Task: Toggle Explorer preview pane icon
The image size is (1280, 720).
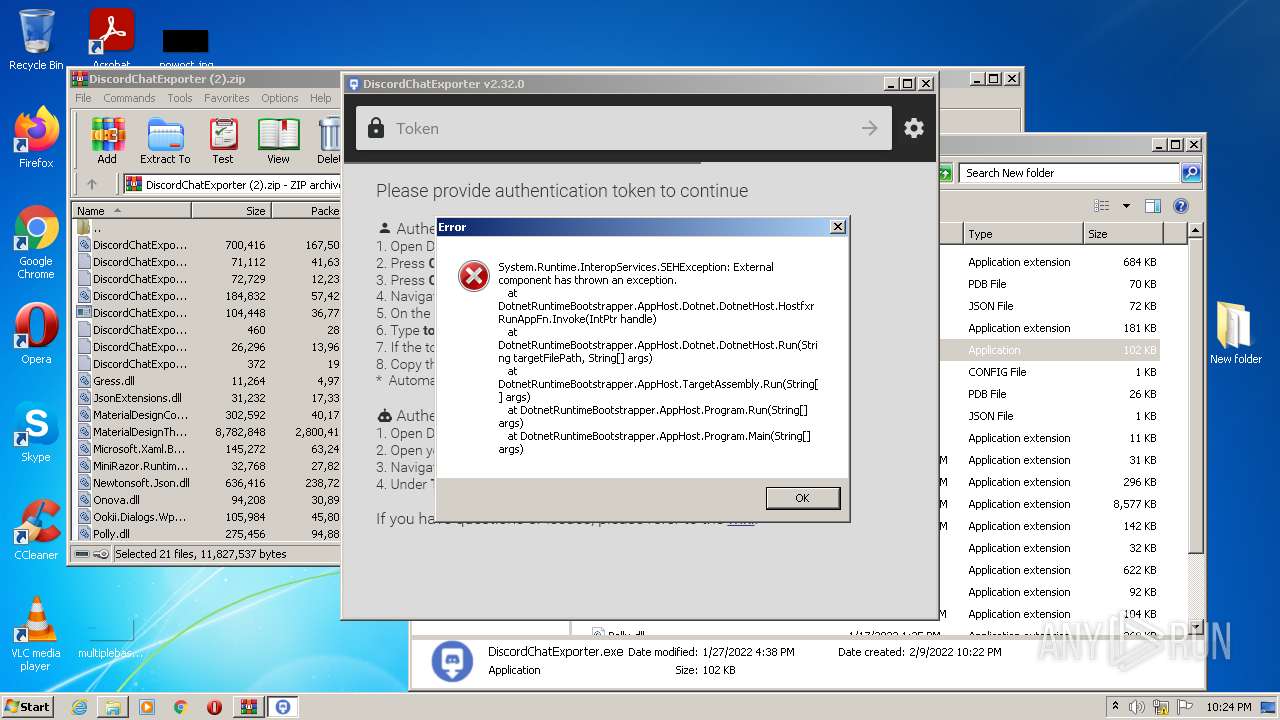Action: tap(1152, 206)
